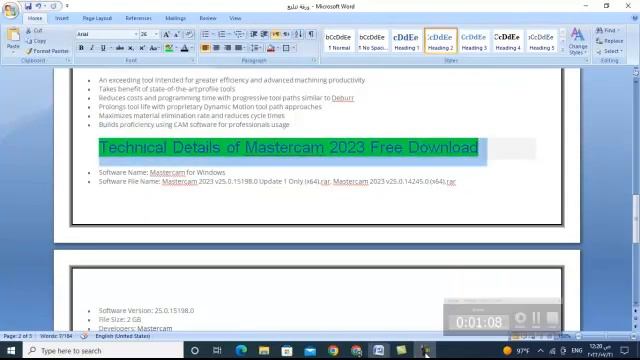Apply borders with the borders icon
The width and height of the screenshot is (640, 360).
pyautogui.click(x=286, y=48)
